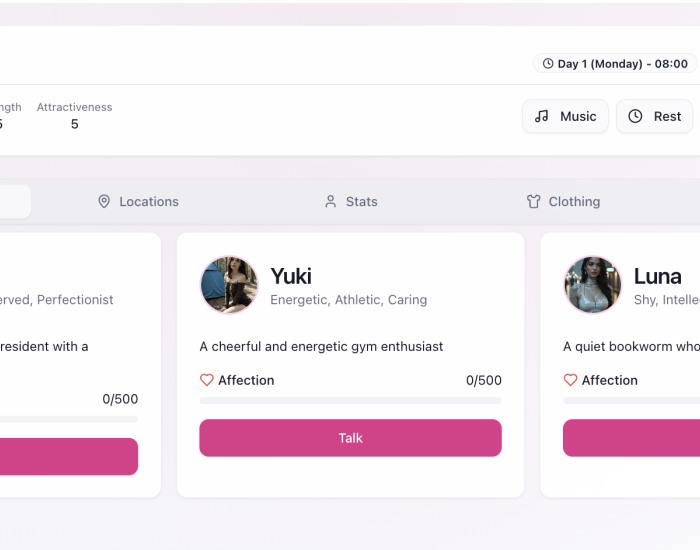Click Luna's avatar photo
This screenshot has width=700, height=550.
[593, 285]
